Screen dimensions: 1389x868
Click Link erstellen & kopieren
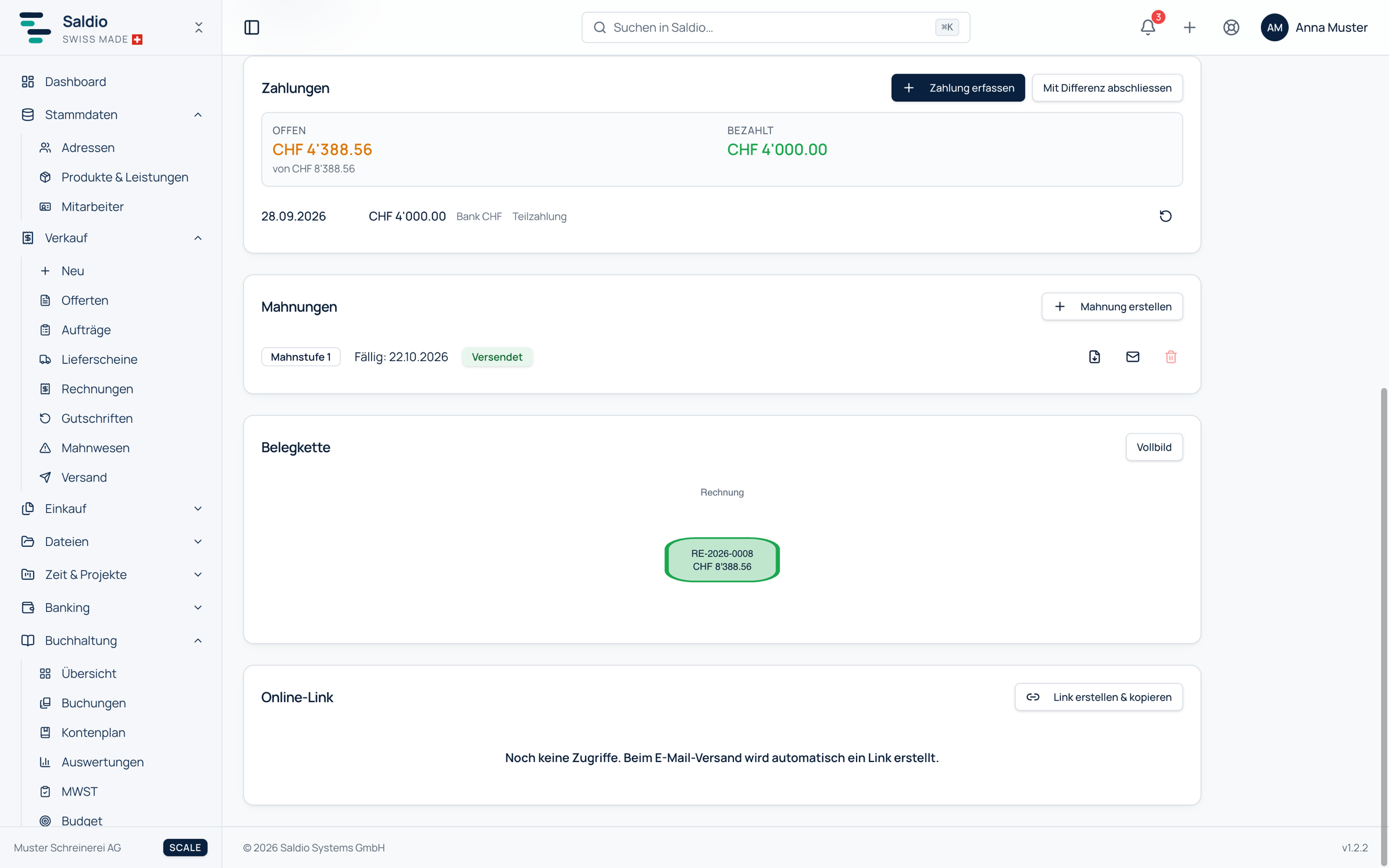(x=1098, y=697)
